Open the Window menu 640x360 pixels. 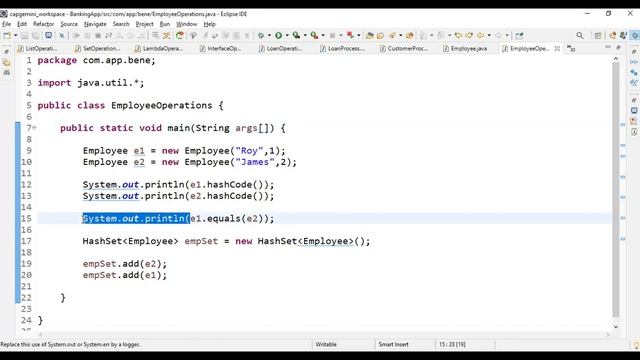click(187, 24)
